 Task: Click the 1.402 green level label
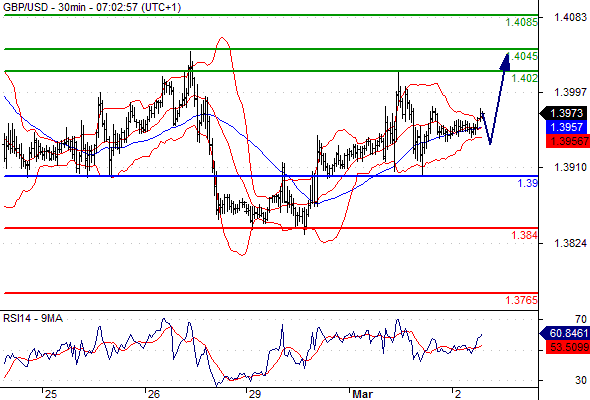pos(525,78)
